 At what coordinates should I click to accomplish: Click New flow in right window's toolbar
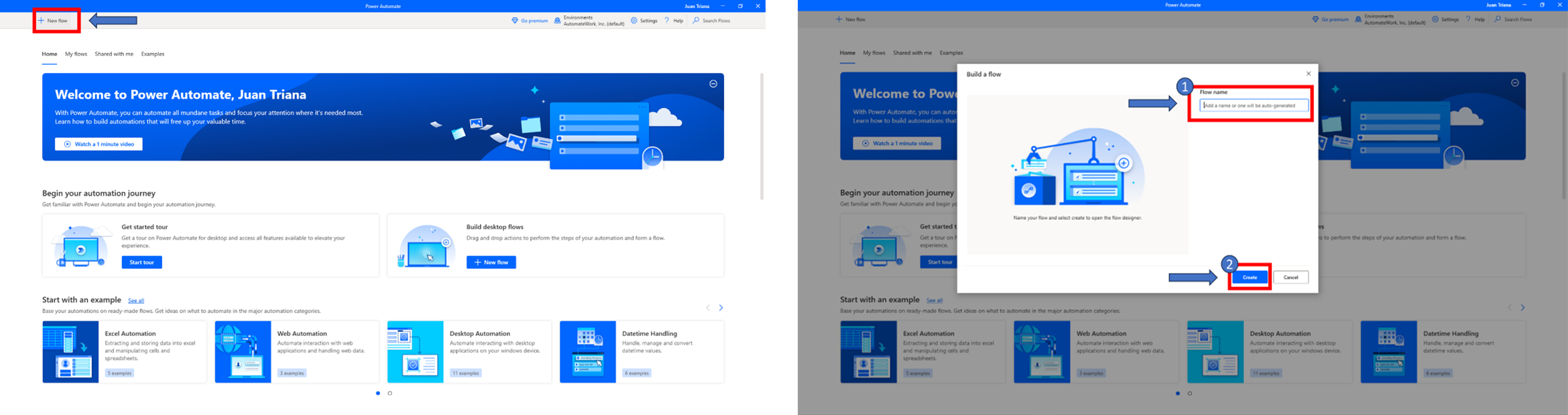[x=851, y=19]
